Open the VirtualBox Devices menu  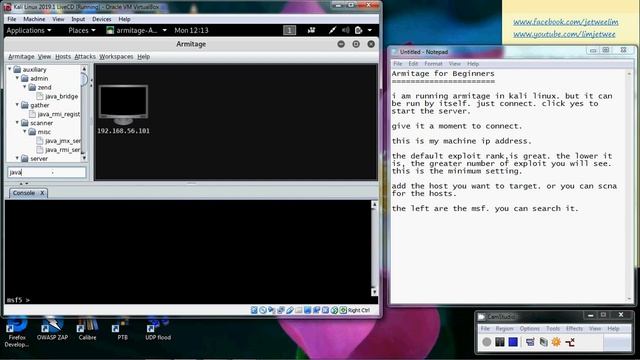tap(101, 19)
